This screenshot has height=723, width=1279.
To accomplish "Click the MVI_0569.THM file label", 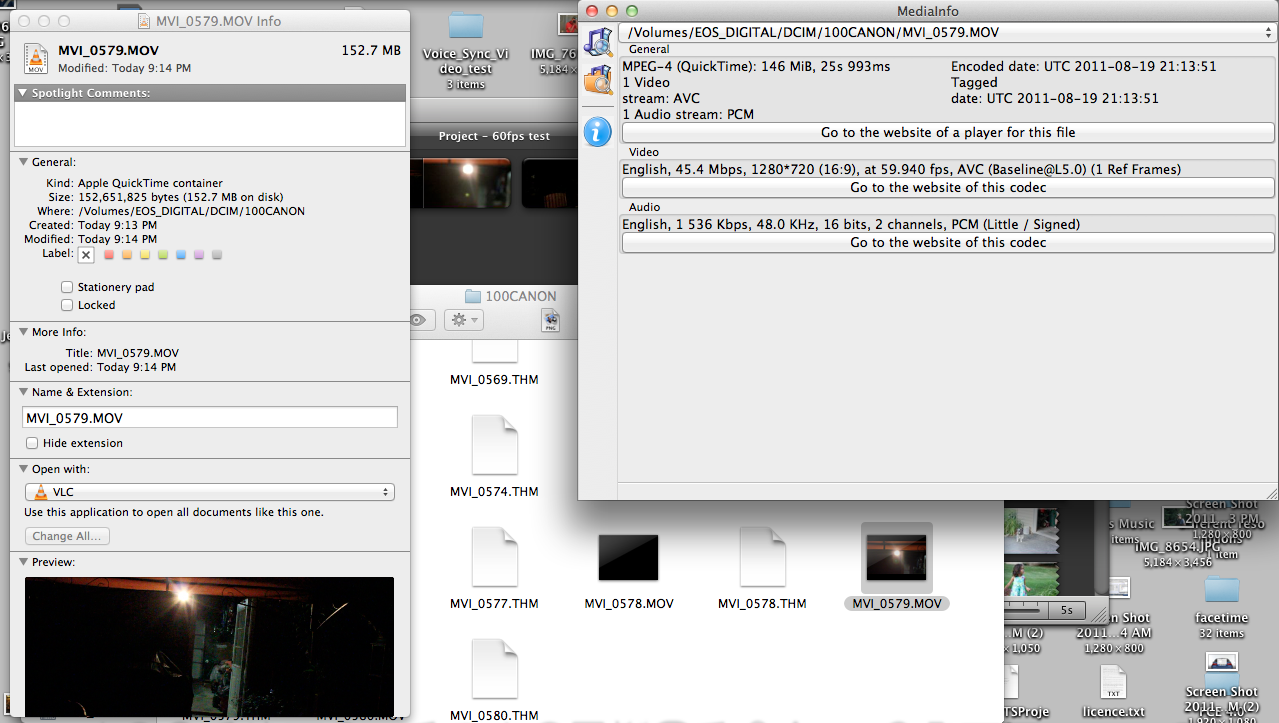I will pos(494,380).
